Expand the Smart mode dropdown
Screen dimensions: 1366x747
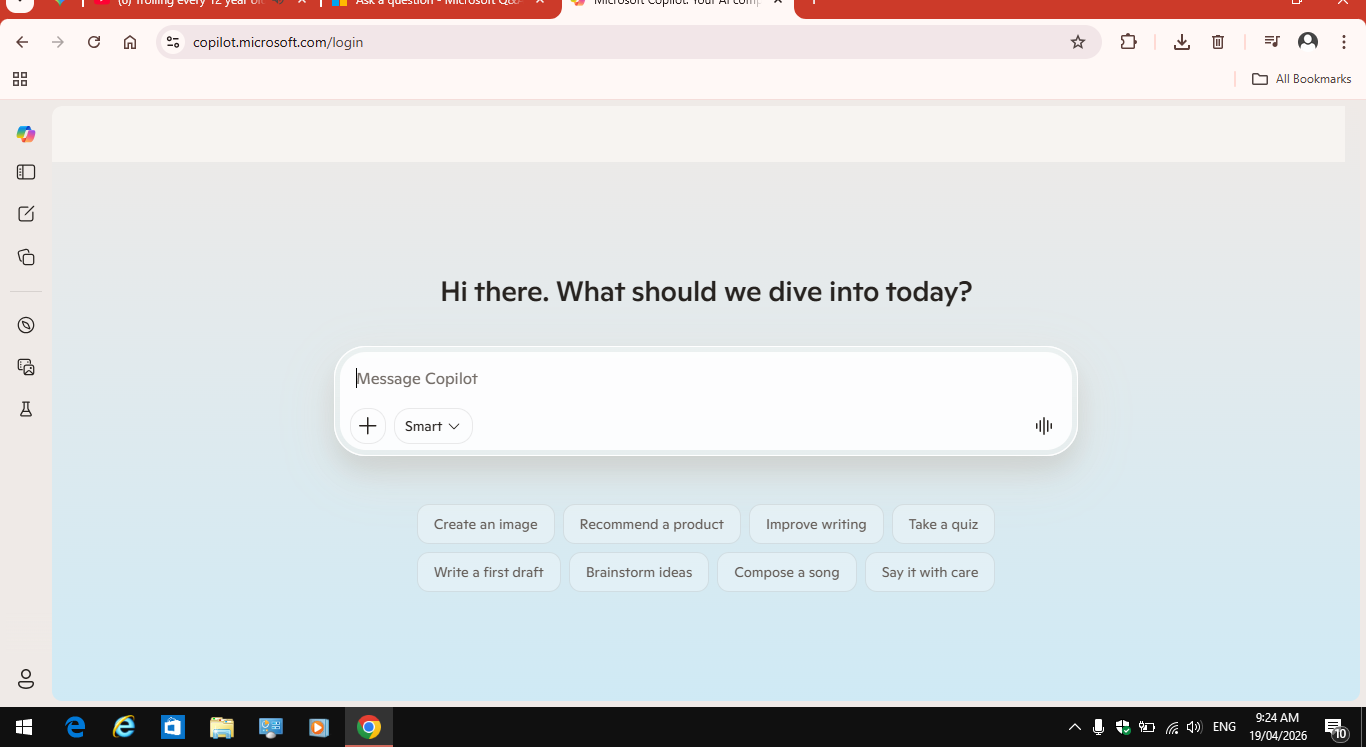point(433,426)
